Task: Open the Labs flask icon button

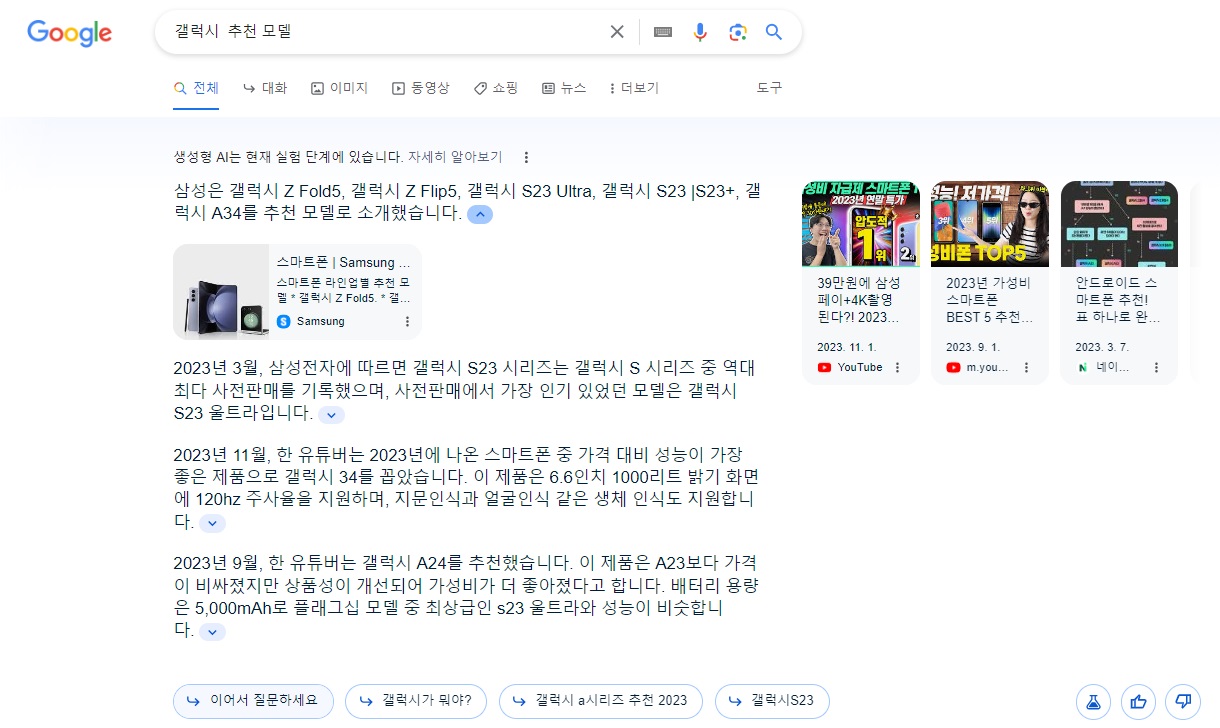Action: (x=1092, y=701)
